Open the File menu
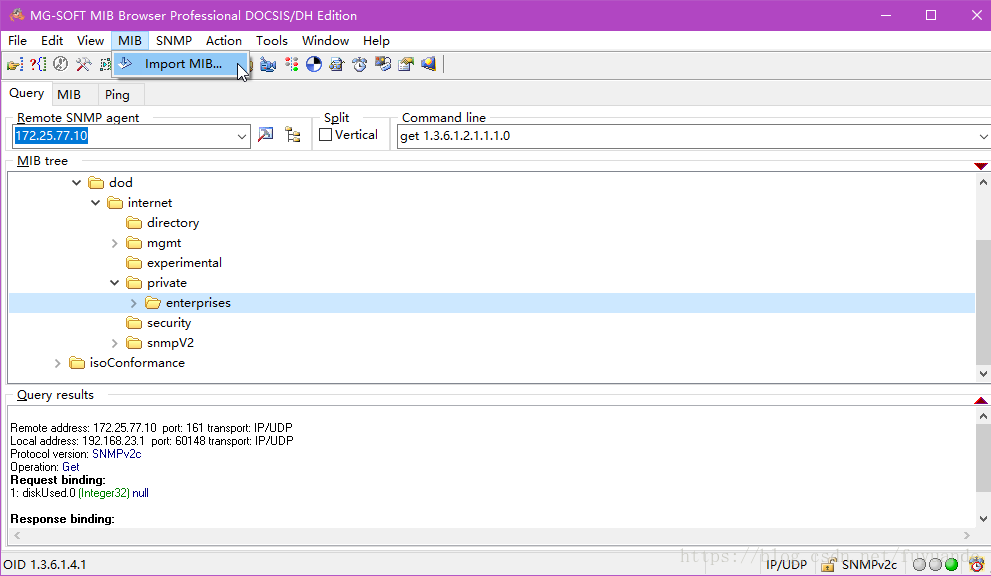 pos(17,40)
